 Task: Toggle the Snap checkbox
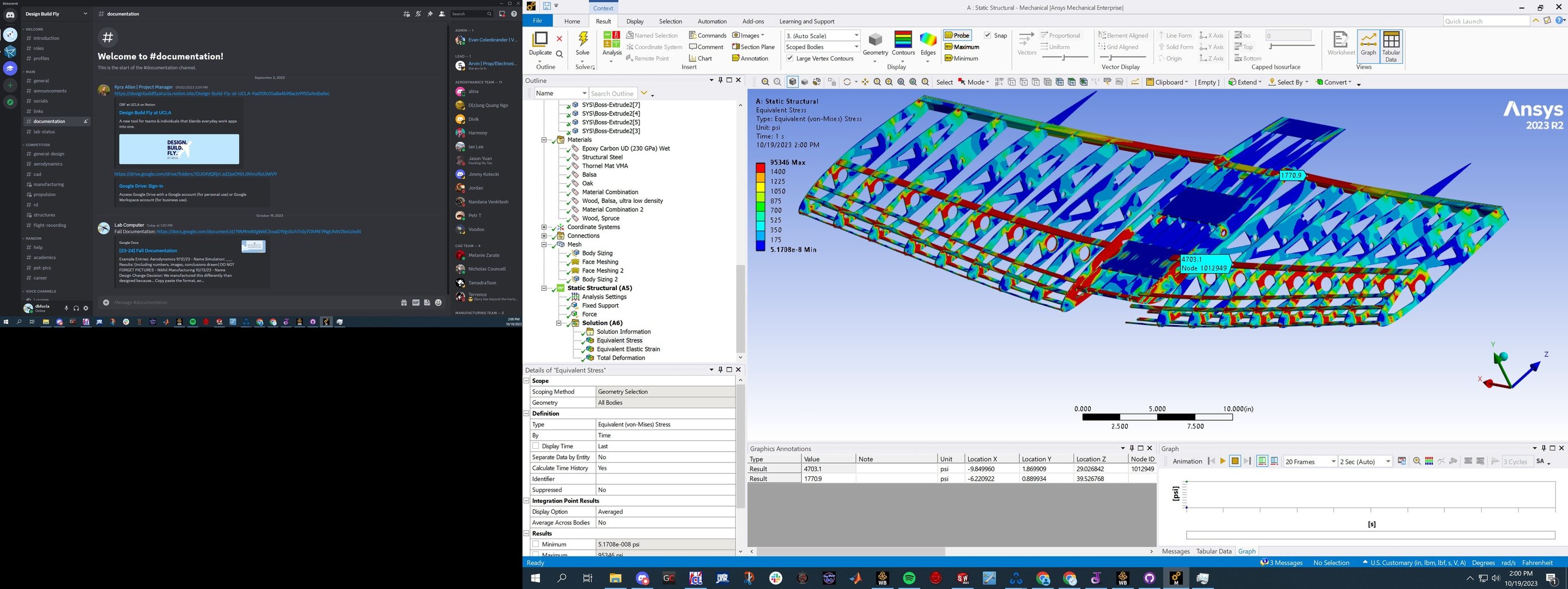(987, 35)
